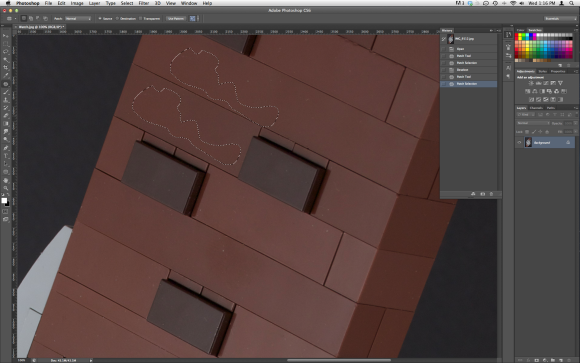Screen dimensions: 580x363
Task: Enable the Transparent checkbox
Action: pyautogui.click(x=141, y=19)
